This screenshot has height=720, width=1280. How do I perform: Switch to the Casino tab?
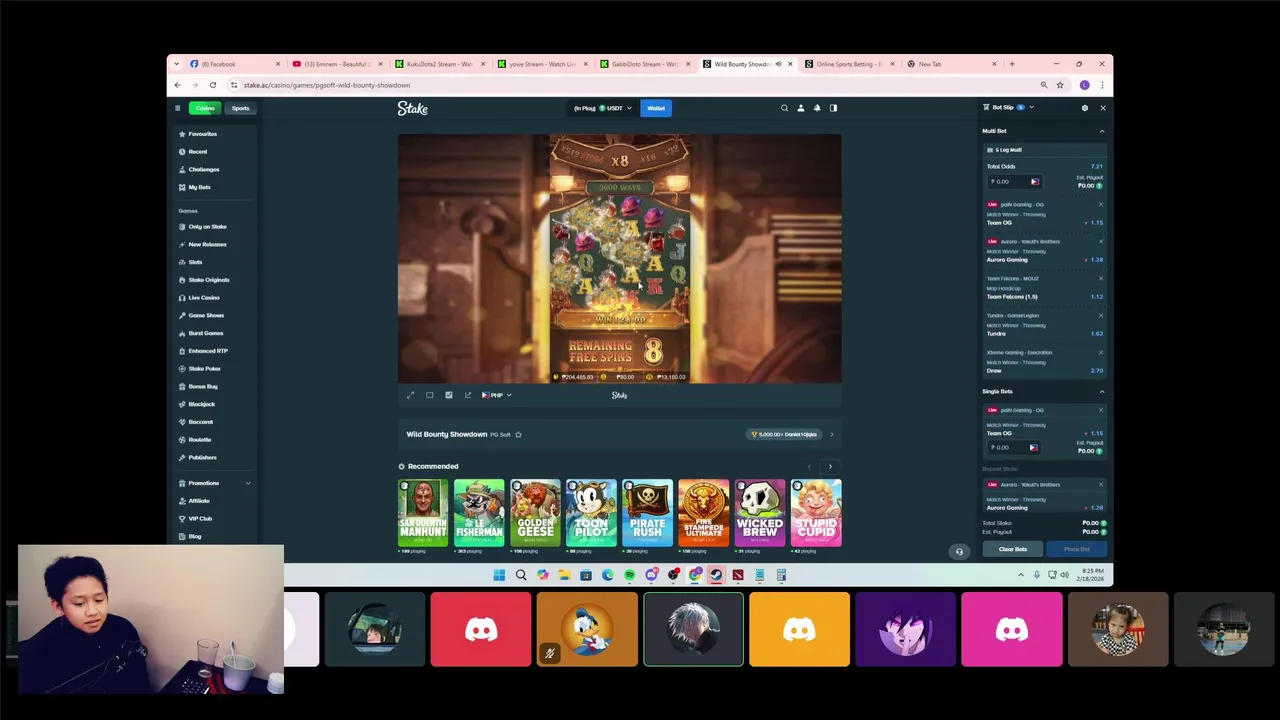pos(205,108)
